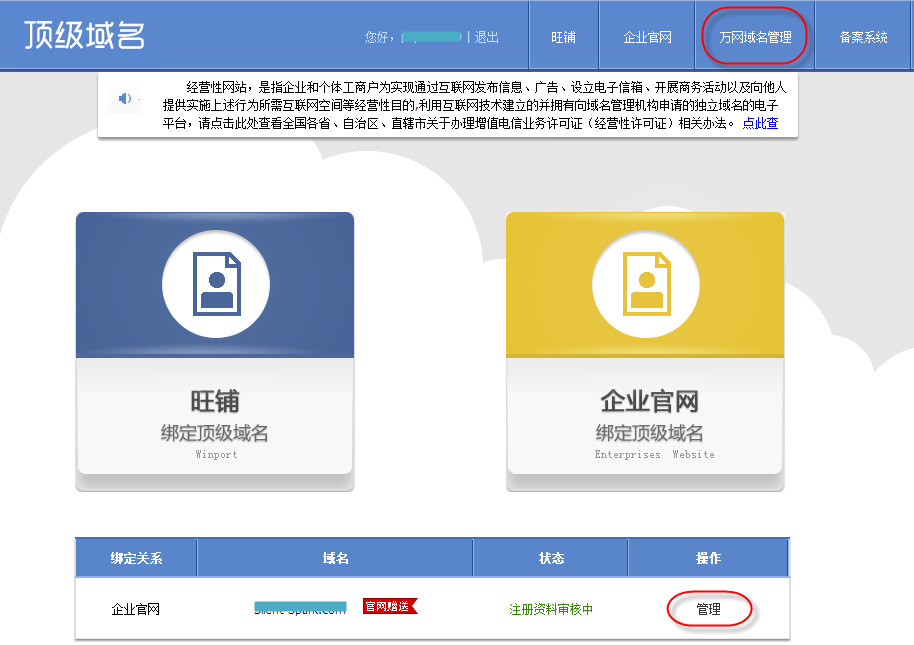Image resolution: width=914 pixels, height=645 pixels.
Task: Click the speaker announcement icon
Action: point(124,98)
